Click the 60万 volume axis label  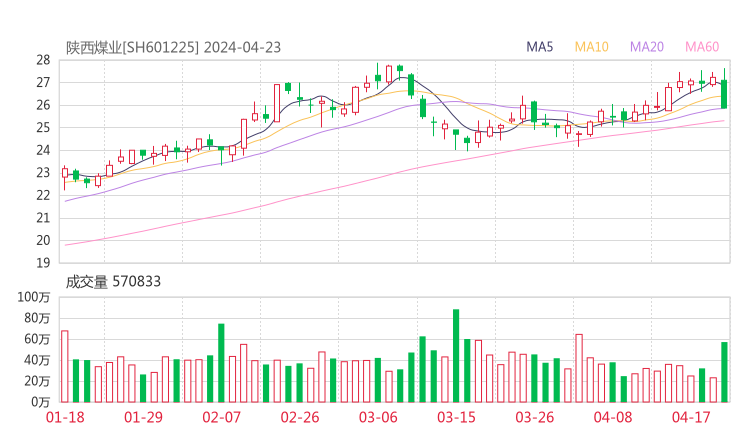(x=37, y=339)
